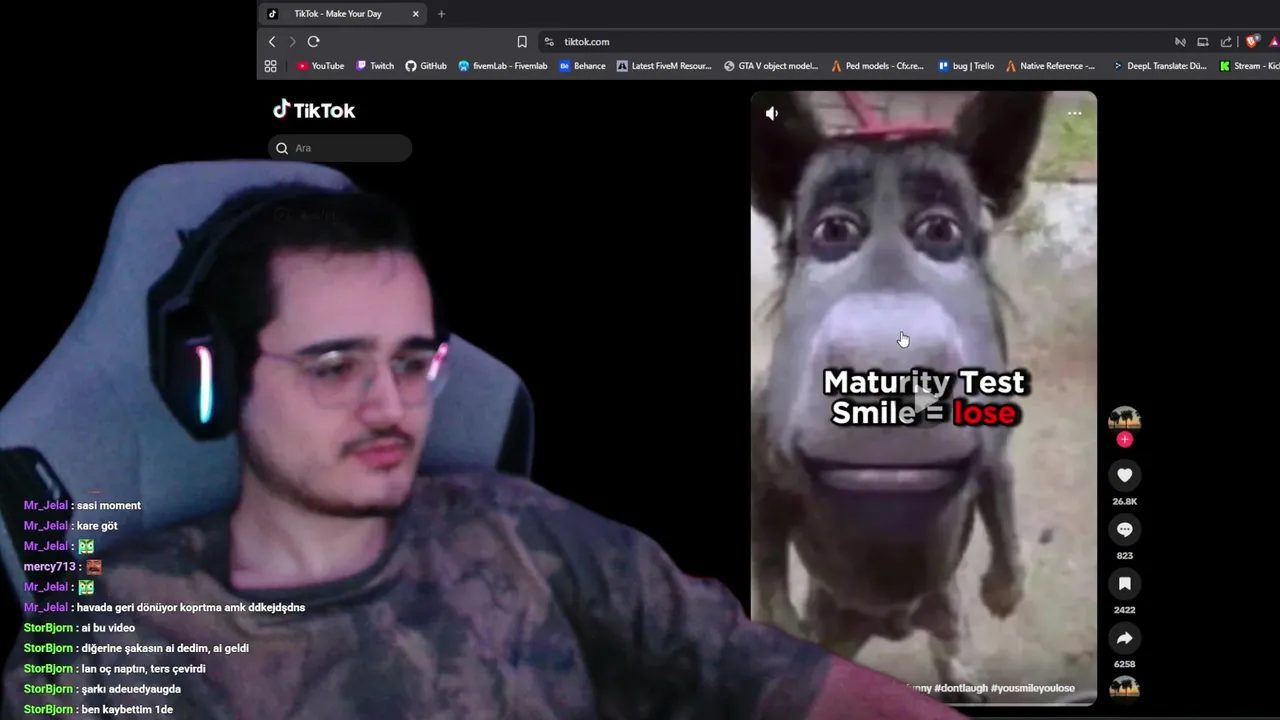Click the TikTok logo
The height and width of the screenshot is (720, 1280).
[314, 110]
